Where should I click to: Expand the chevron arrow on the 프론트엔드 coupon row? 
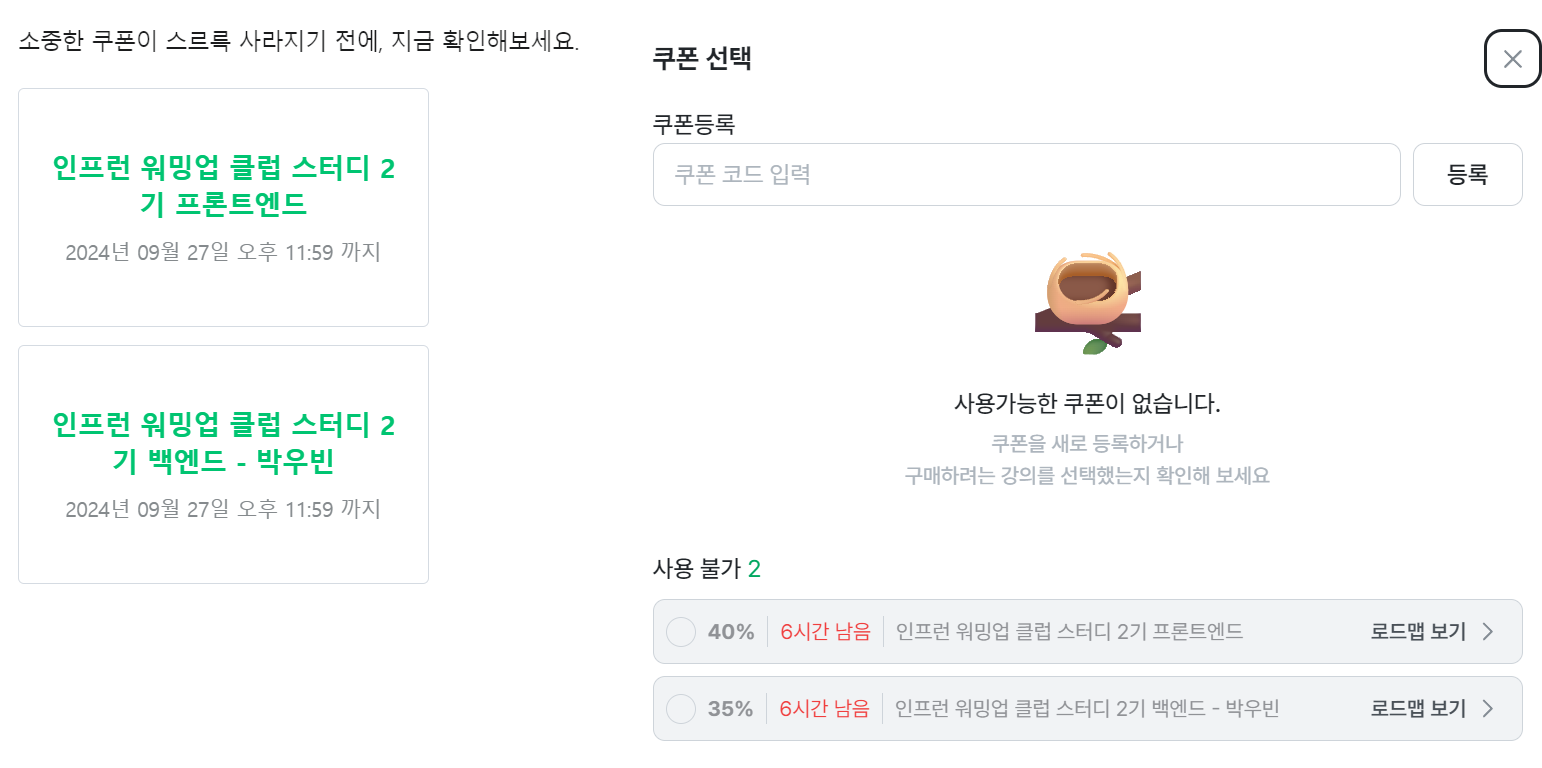1487,632
